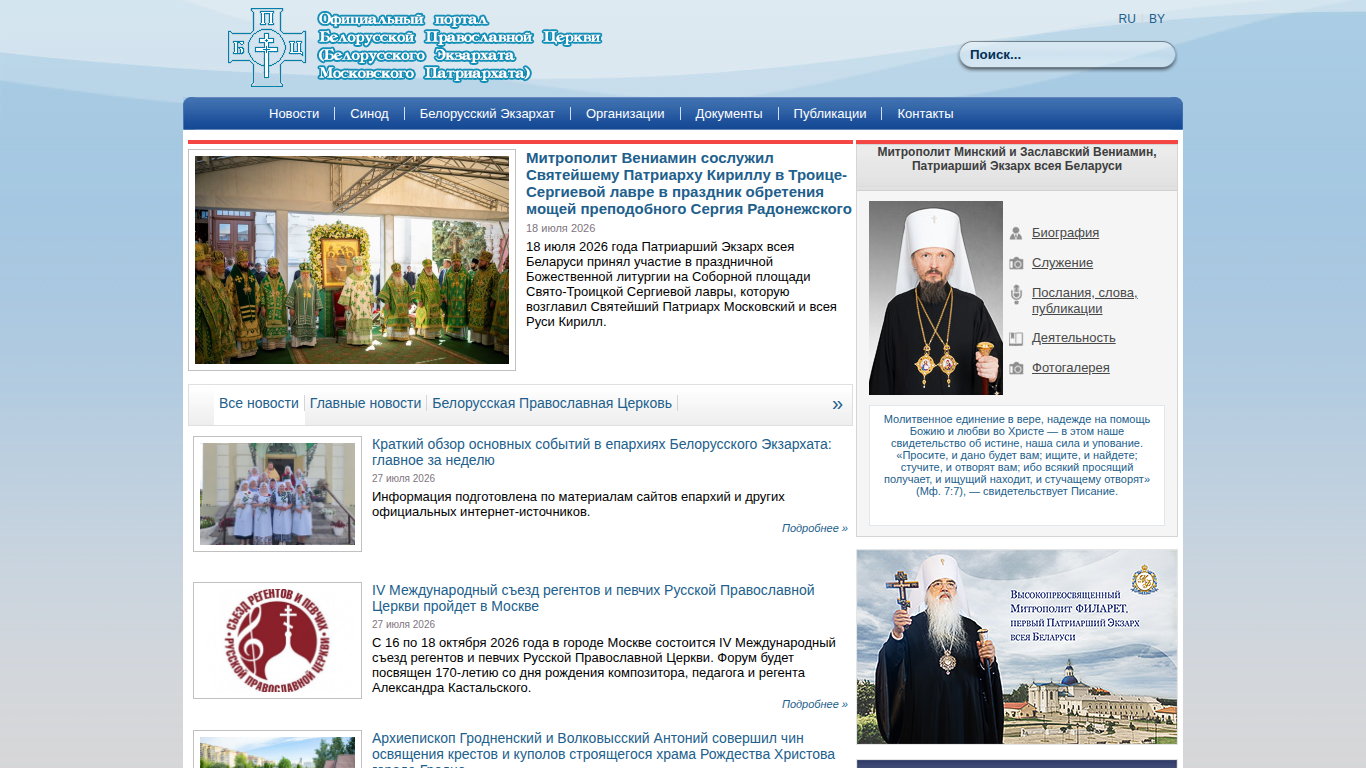Switch site language to RU
This screenshot has height=768, width=1366.
1127,19
